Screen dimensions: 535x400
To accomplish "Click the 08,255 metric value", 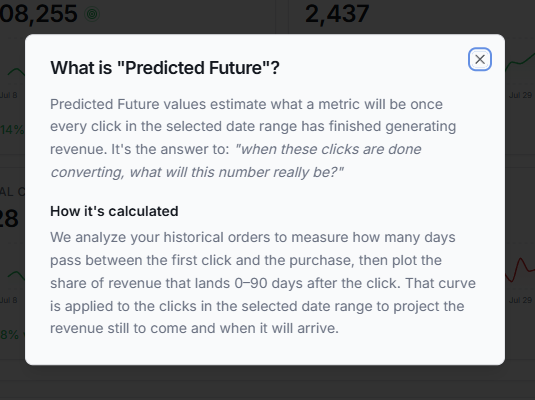I will pos(39,14).
